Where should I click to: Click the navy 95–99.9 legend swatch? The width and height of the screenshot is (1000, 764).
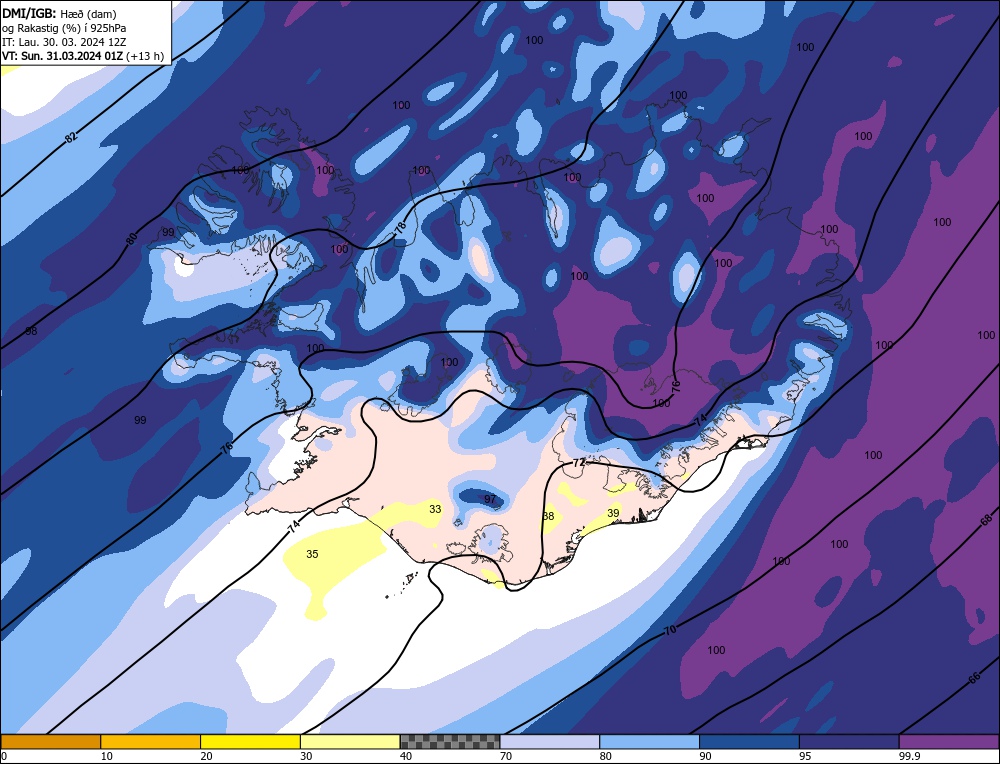click(849, 741)
